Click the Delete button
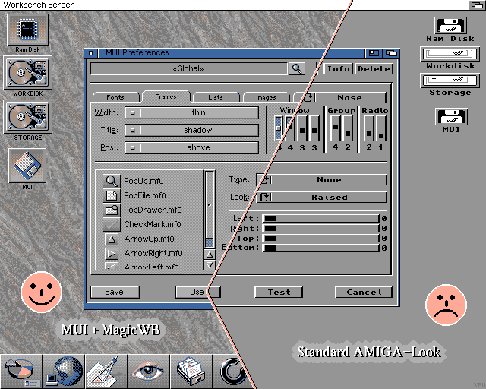Image resolution: width=486 pixels, height=389 pixels. click(x=374, y=69)
